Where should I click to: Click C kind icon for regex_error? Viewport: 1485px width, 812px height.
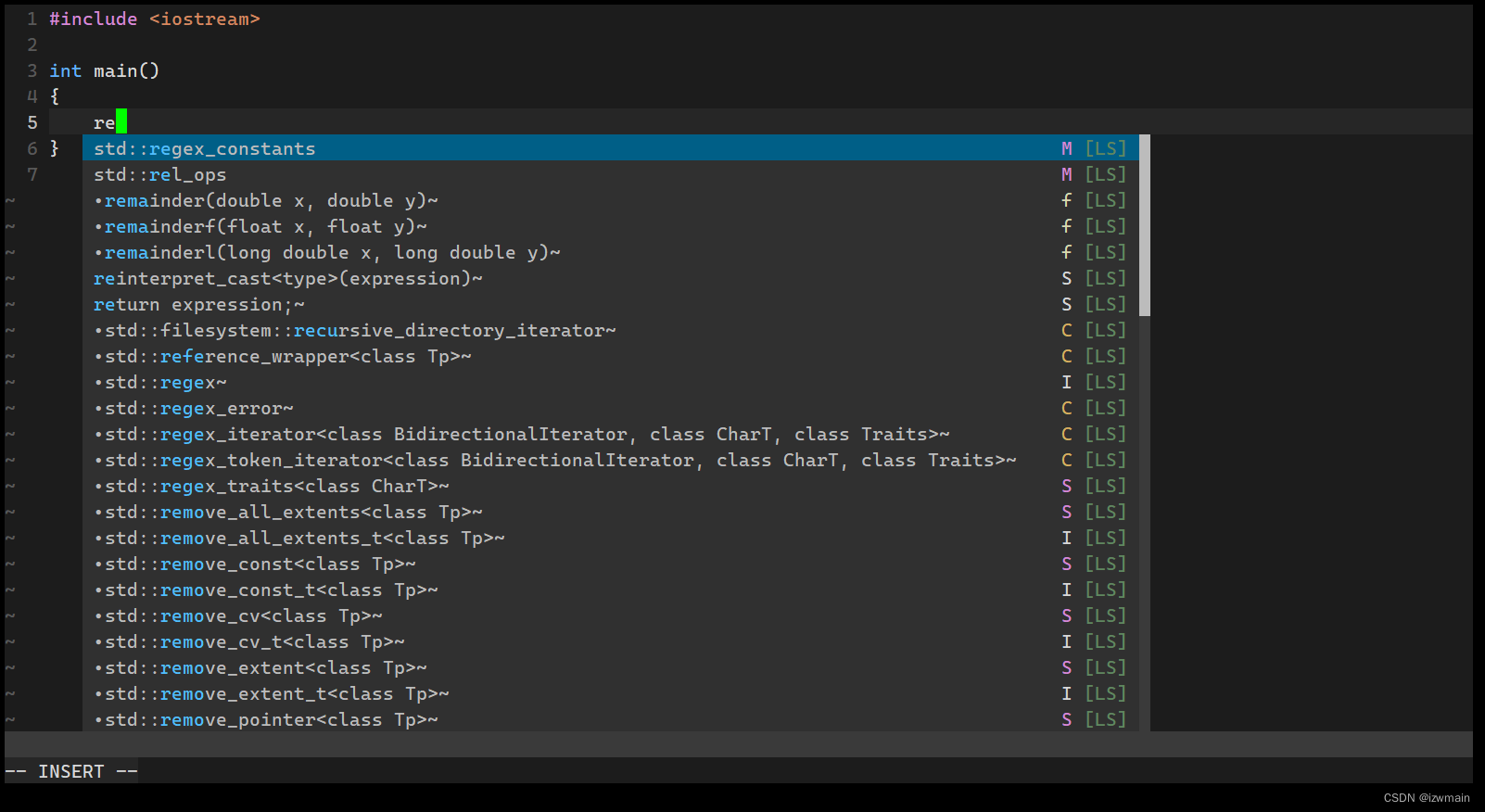pyautogui.click(x=1067, y=408)
